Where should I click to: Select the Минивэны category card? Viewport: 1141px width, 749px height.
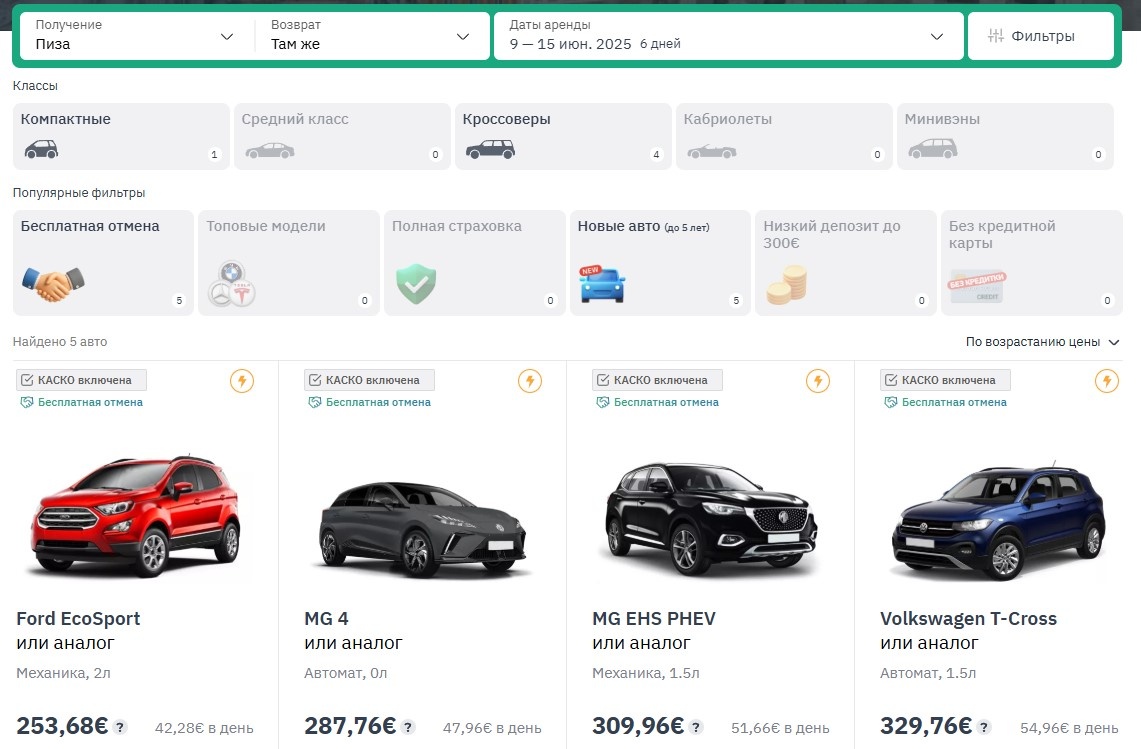pos(1005,136)
